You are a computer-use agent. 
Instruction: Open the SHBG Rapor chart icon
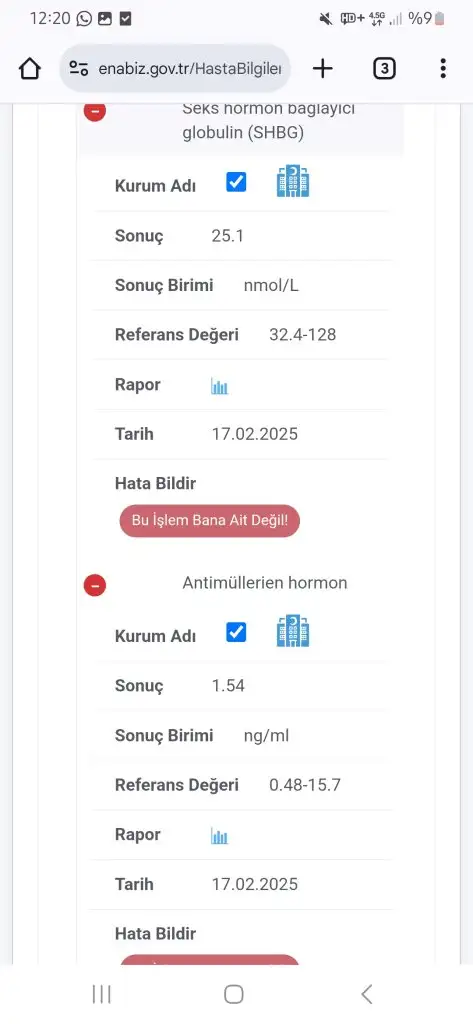[x=220, y=387]
